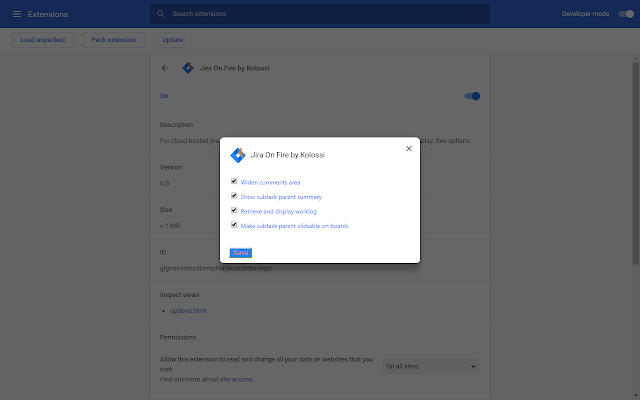Focus the Search extensions field
640x400 pixels.
tap(320, 14)
